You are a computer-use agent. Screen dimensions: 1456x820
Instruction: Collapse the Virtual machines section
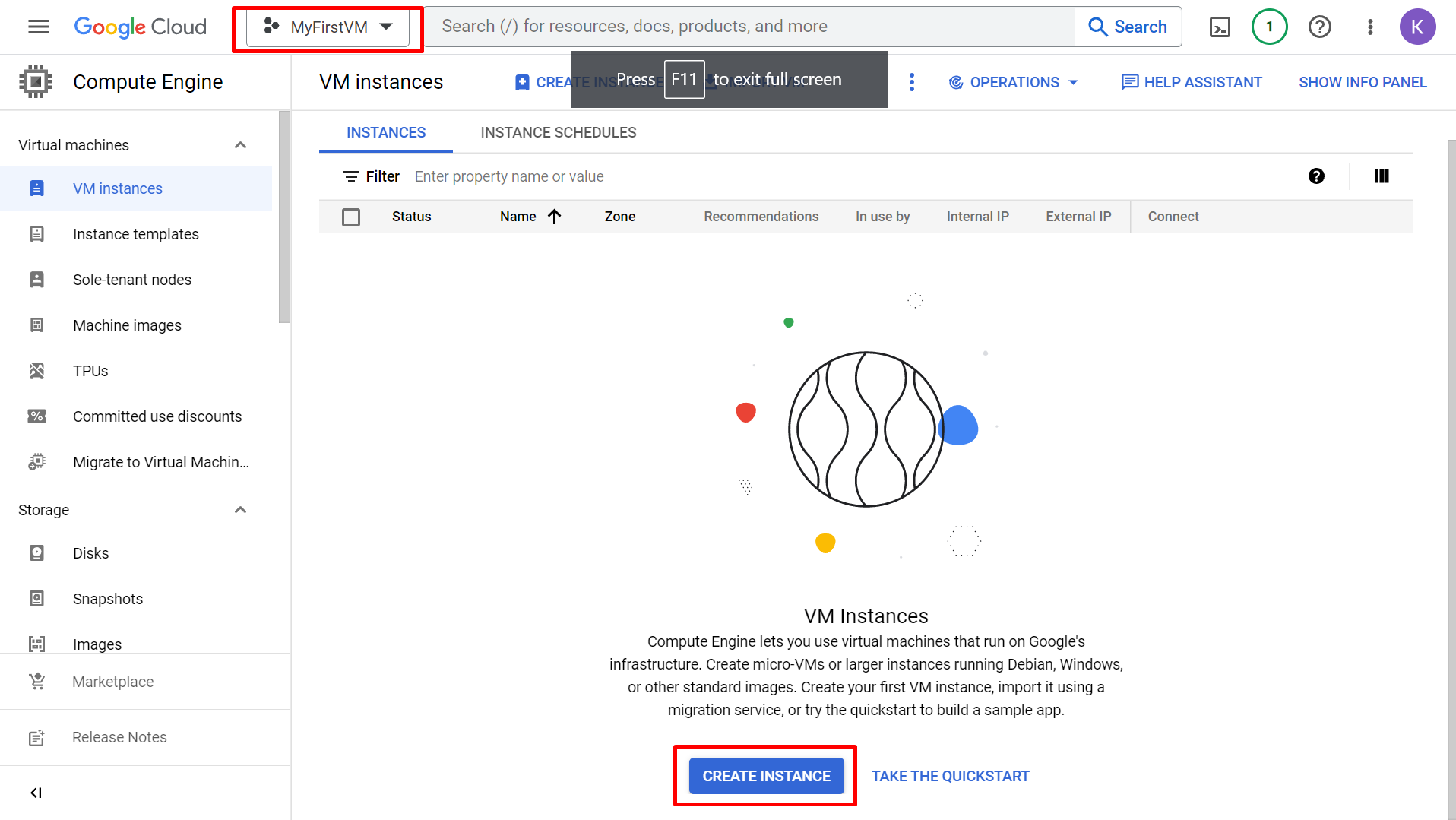point(241,145)
